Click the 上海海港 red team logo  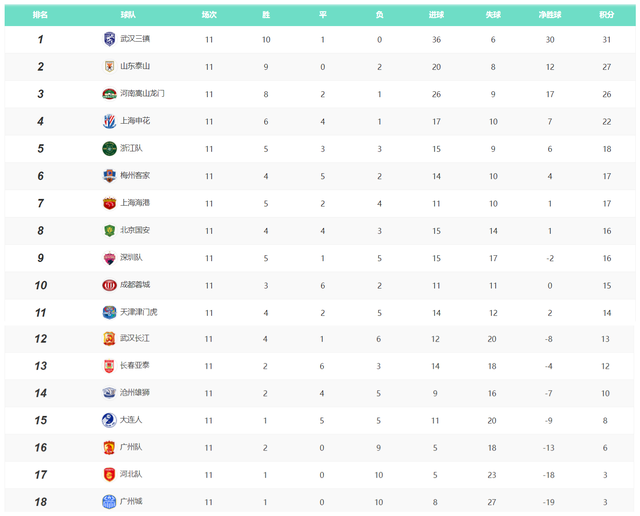pos(109,202)
